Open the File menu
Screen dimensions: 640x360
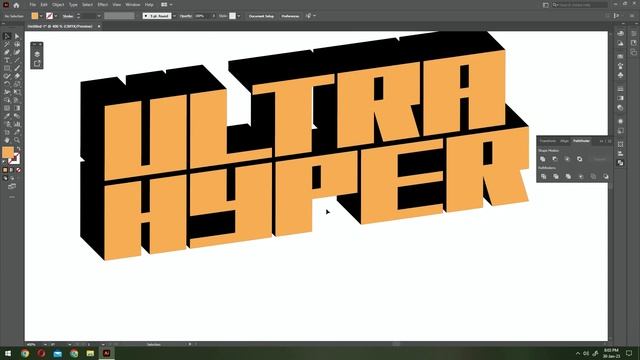point(32,4)
